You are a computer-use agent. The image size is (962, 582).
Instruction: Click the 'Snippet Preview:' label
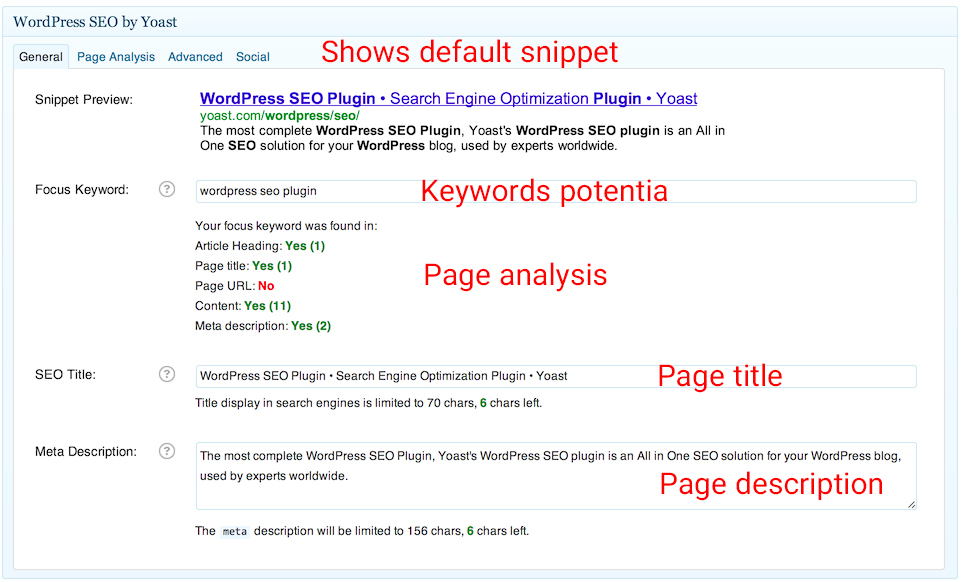click(84, 100)
